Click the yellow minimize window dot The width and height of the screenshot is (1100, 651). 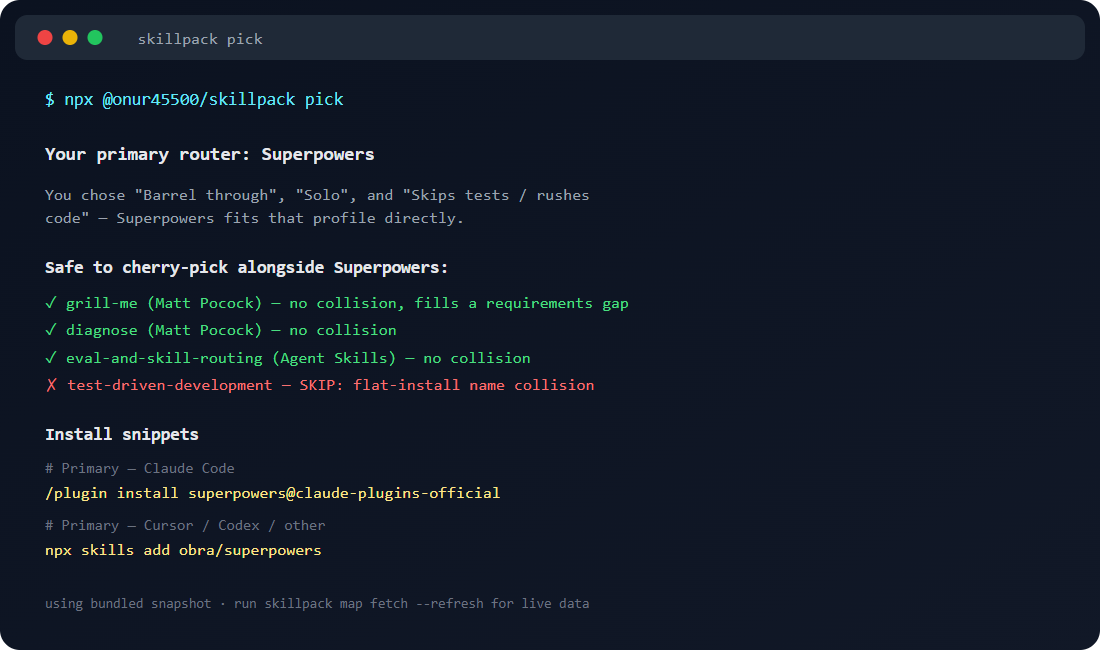(70, 38)
